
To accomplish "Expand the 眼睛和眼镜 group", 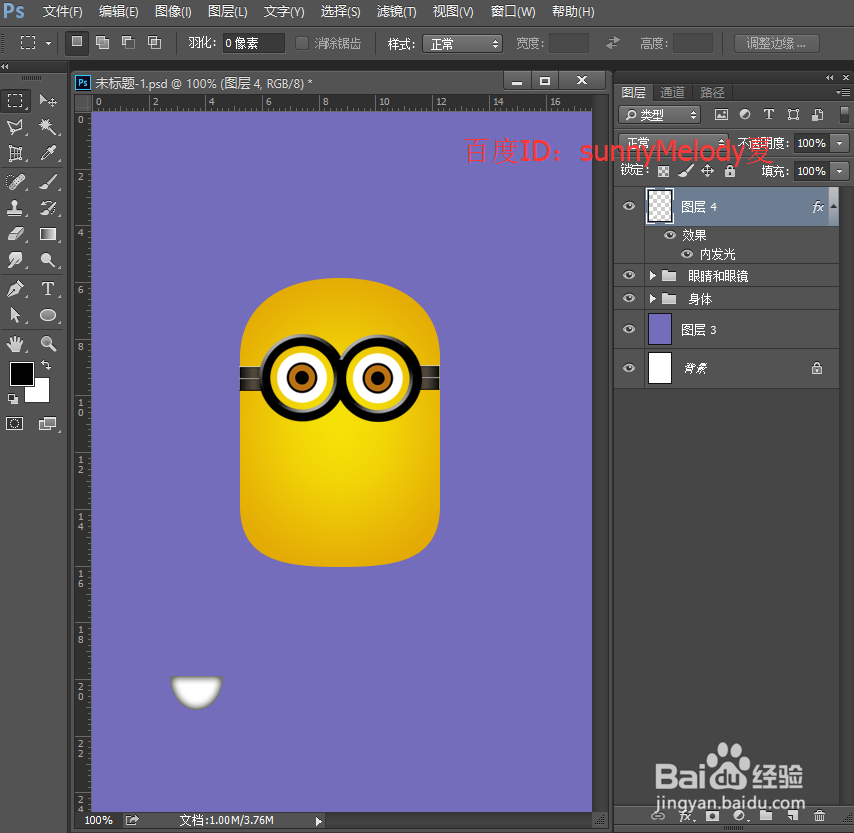I will click(652, 276).
